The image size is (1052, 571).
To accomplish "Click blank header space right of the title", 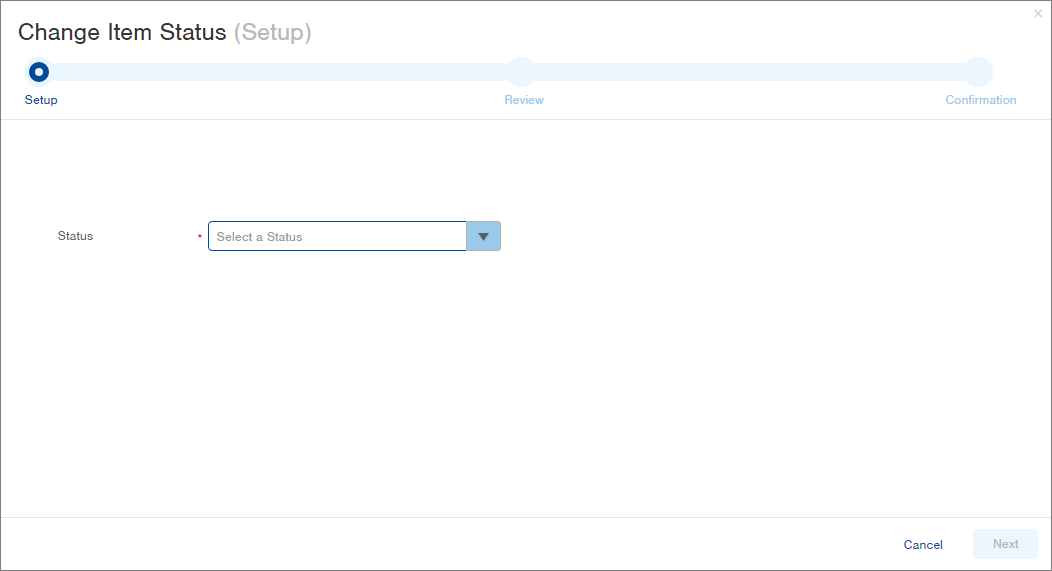I will (x=650, y=32).
